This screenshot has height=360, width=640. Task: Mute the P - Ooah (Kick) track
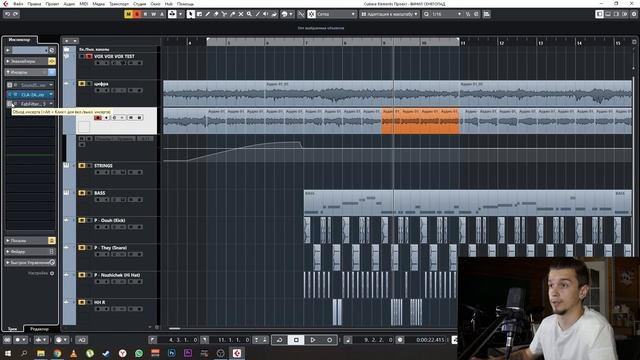(82, 220)
